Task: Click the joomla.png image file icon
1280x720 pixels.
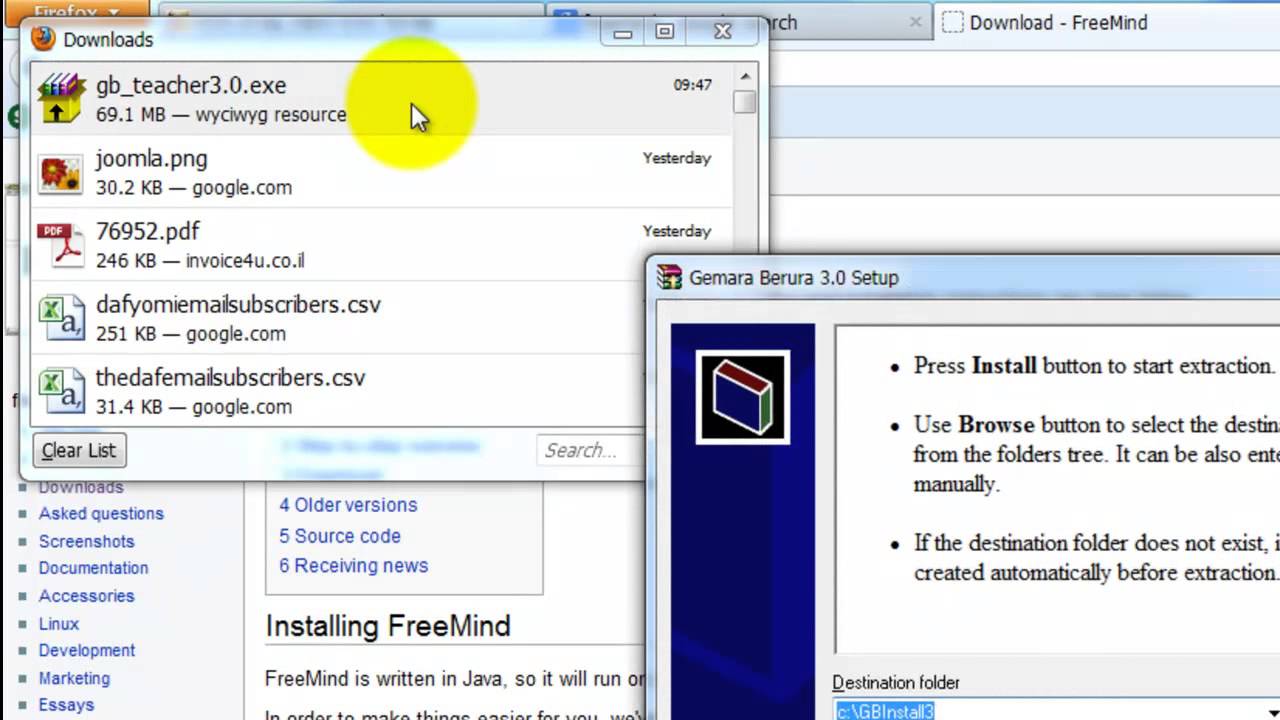Action: tap(61, 173)
